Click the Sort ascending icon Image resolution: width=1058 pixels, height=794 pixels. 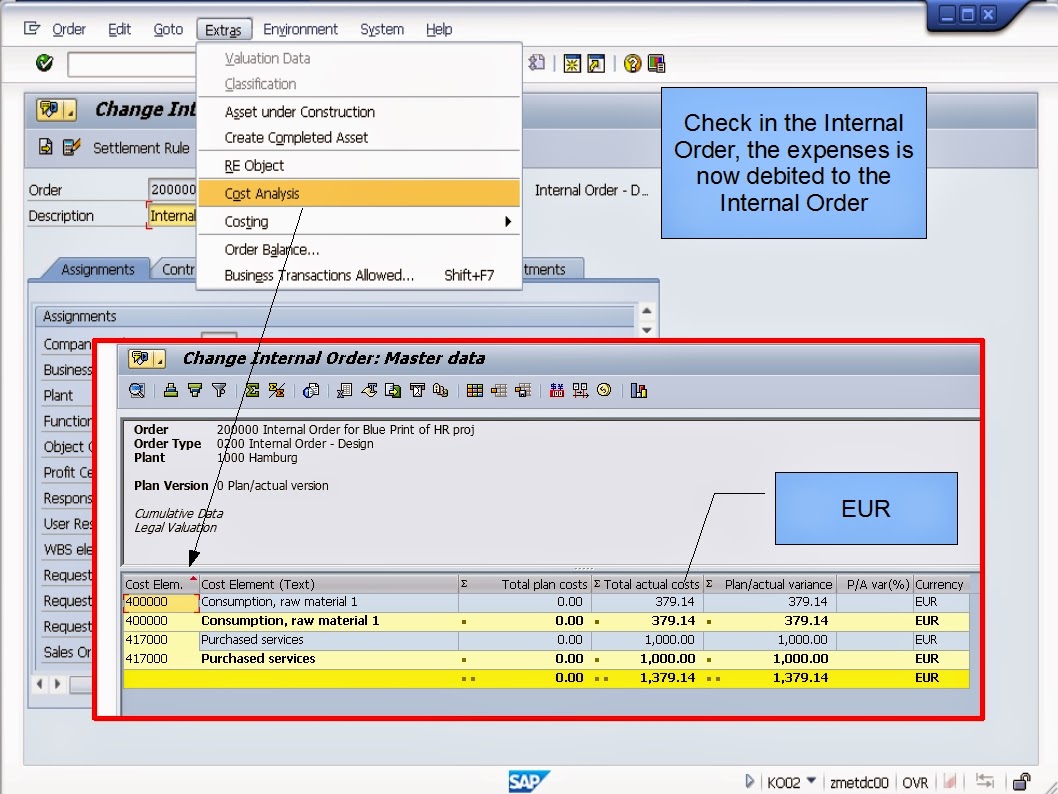(171, 391)
